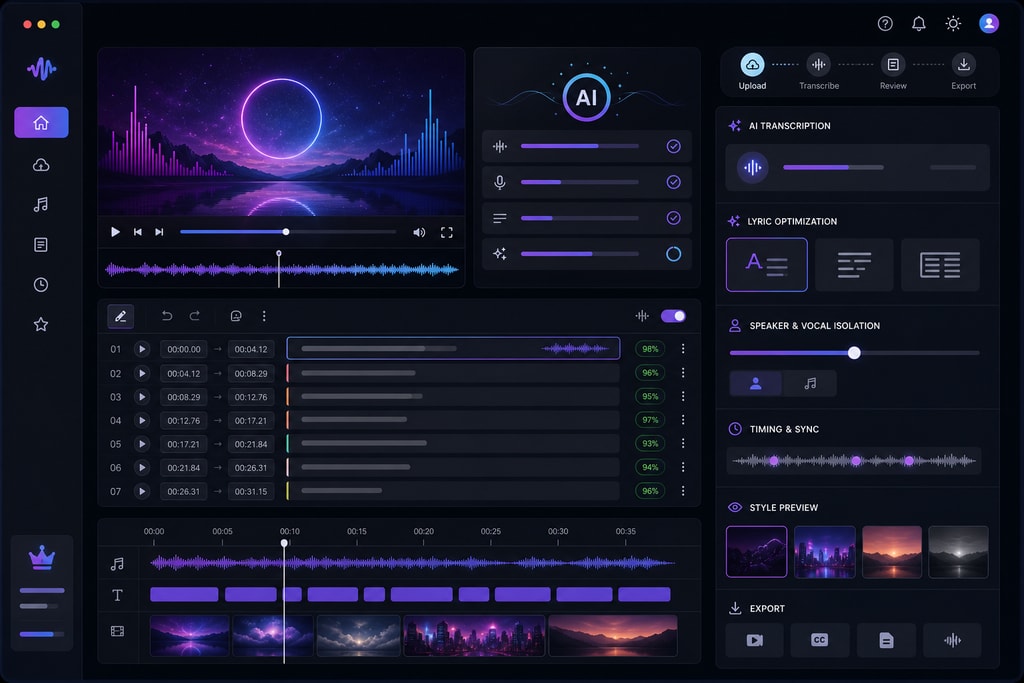Toggle the sparkle row empty circle in AI panel

coord(673,254)
